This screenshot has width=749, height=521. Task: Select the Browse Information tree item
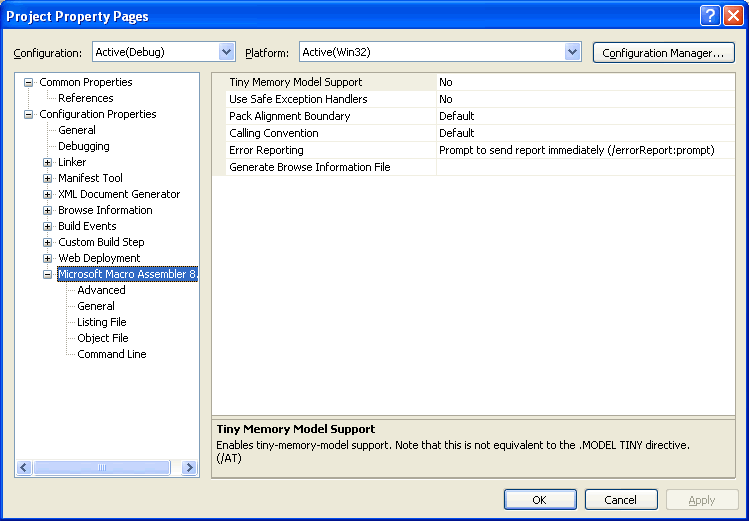point(105,210)
